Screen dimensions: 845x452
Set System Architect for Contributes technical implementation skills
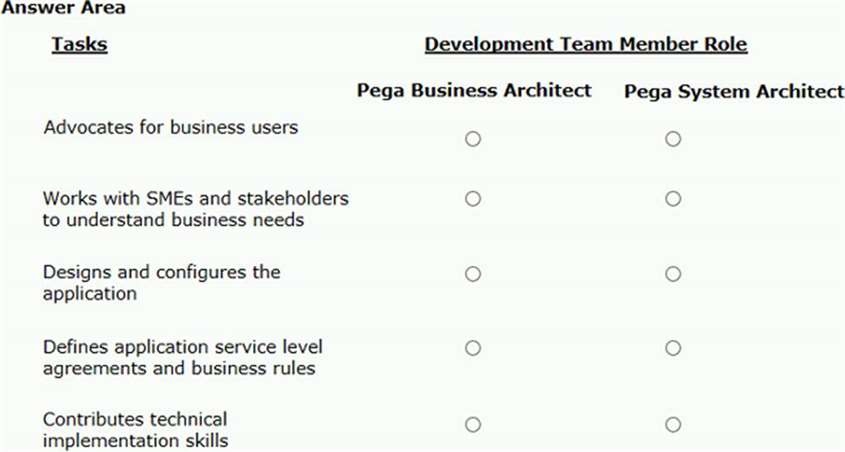pyautogui.click(x=673, y=424)
